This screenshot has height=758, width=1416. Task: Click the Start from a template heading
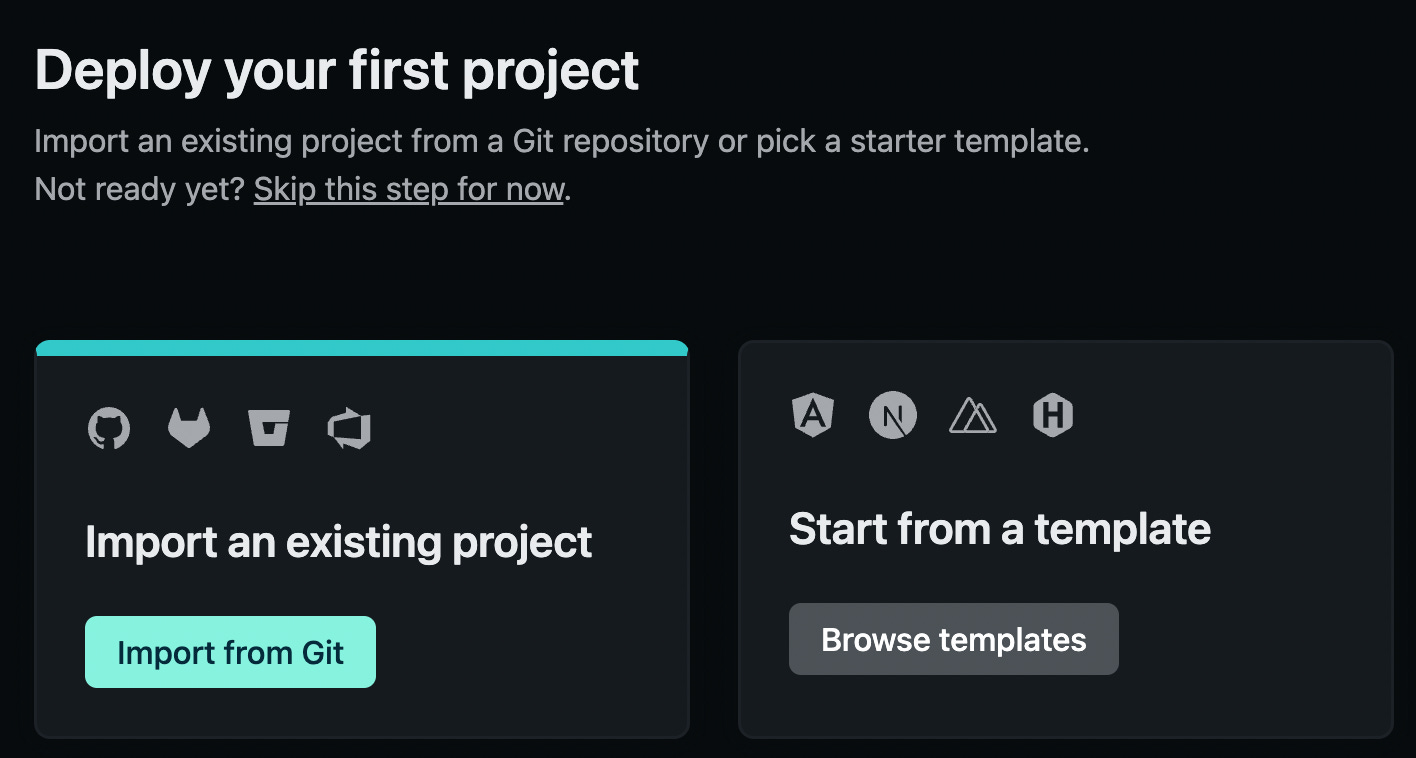1000,529
